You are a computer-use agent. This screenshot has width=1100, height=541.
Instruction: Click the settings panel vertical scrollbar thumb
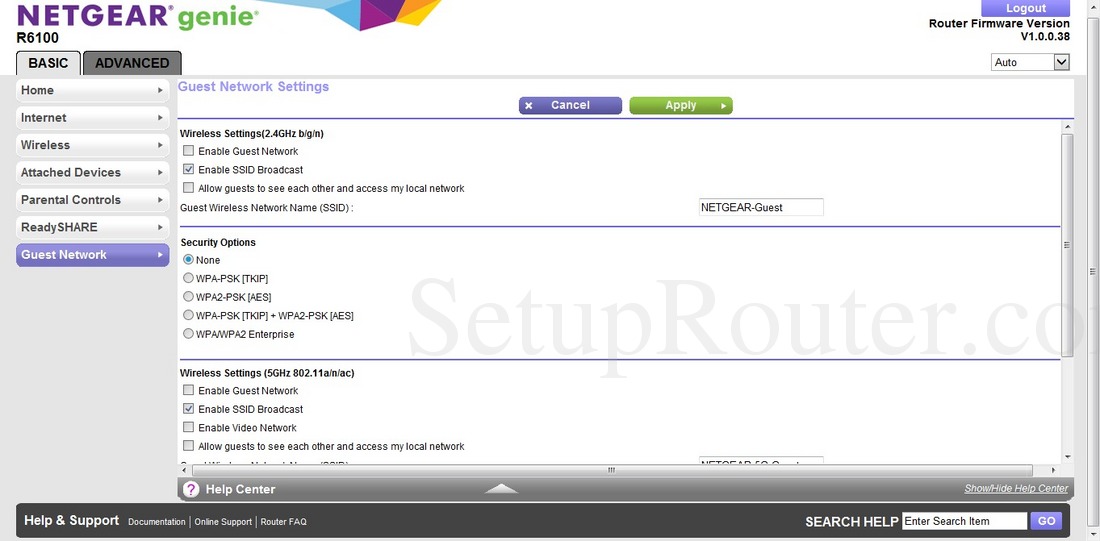pos(1067,245)
